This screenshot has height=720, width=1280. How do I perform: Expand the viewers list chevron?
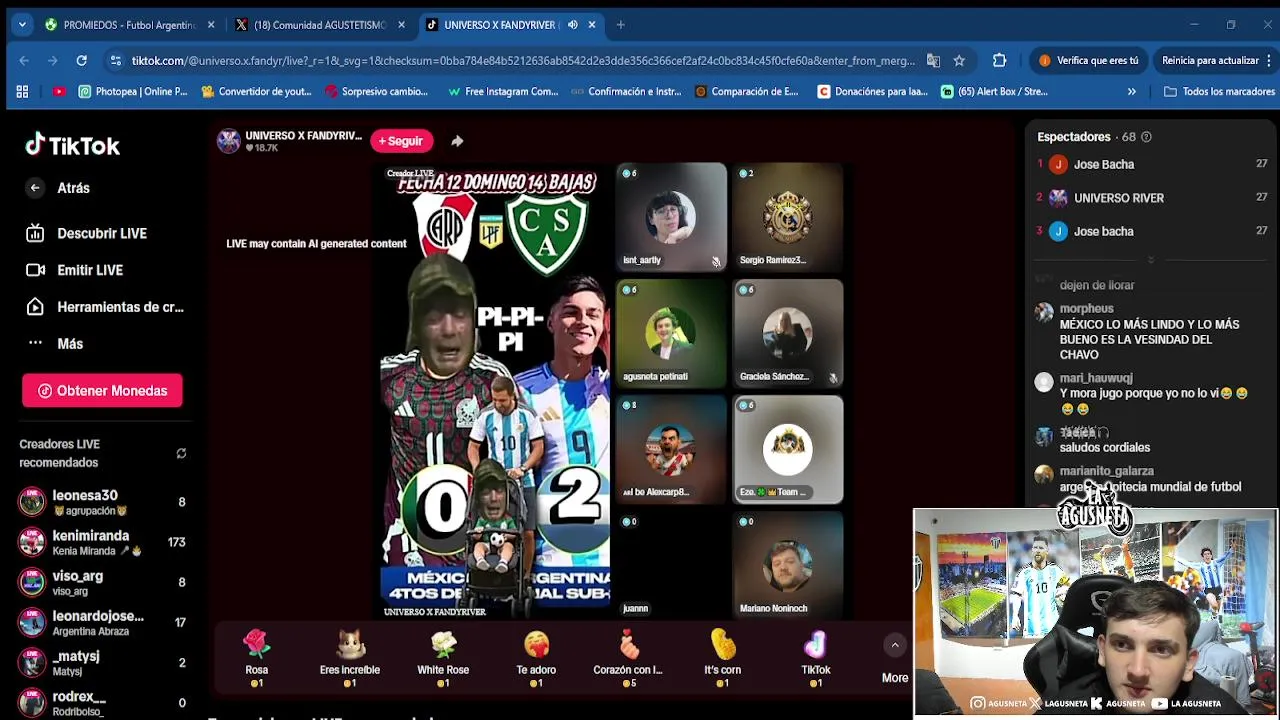[1151, 260]
